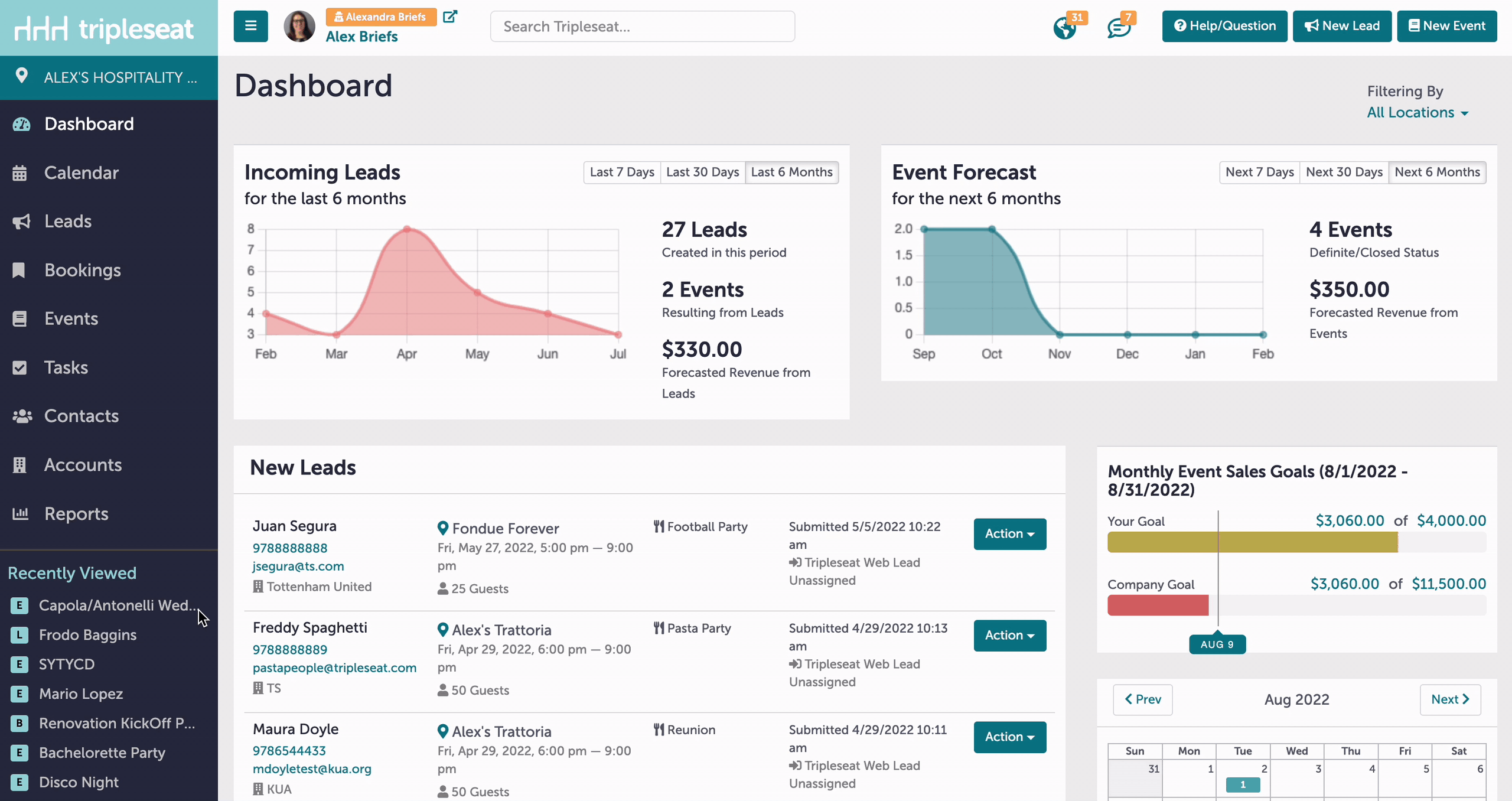Click the Your Goal progress bar

click(x=1296, y=542)
